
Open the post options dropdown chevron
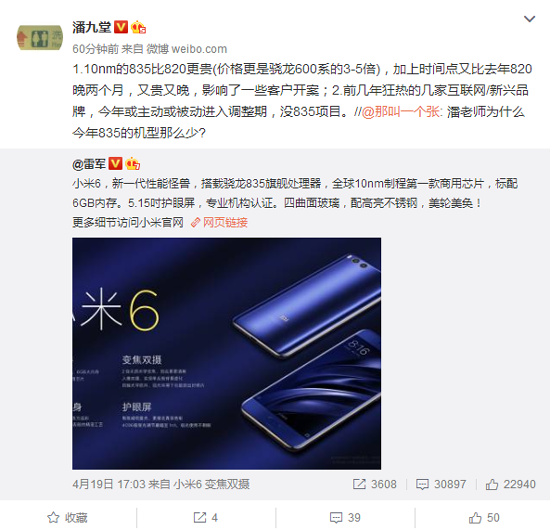tap(529, 19)
